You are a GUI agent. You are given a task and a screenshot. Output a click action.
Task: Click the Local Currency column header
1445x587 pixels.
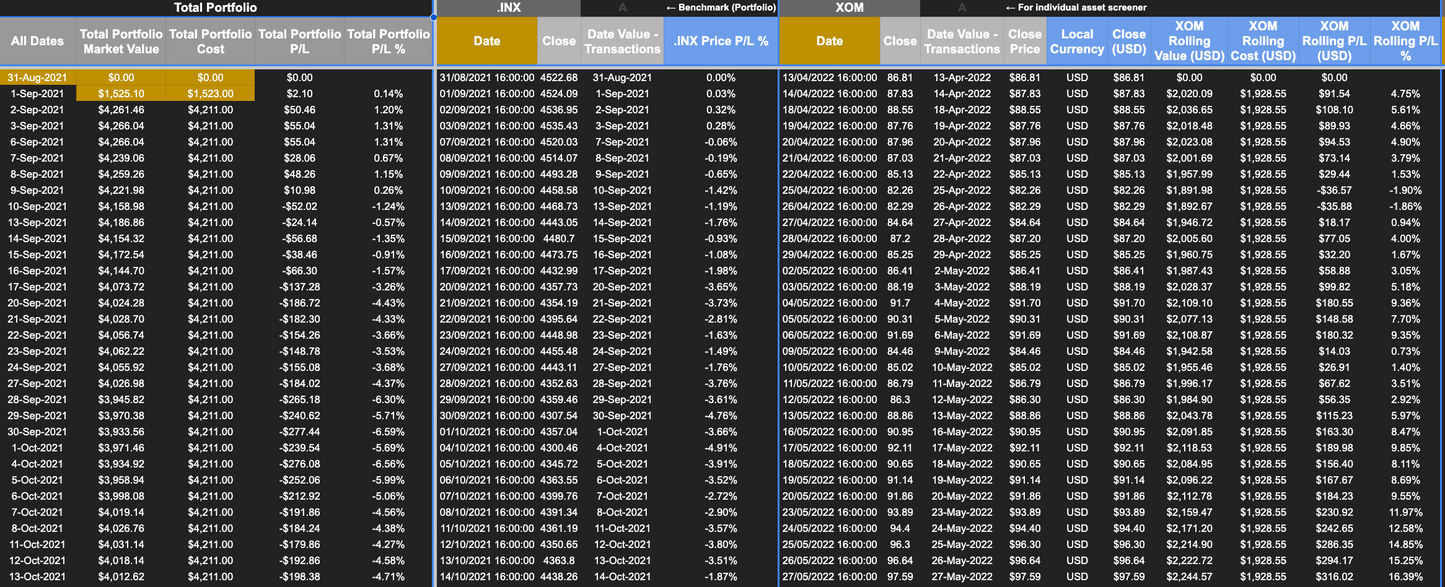(1077, 41)
